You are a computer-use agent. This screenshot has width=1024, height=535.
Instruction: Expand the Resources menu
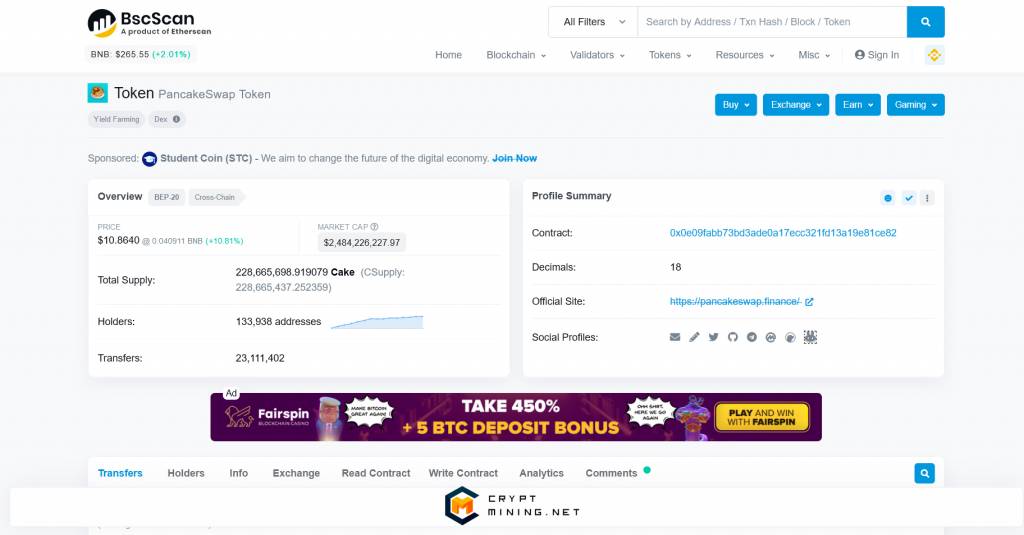coord(744,55)
